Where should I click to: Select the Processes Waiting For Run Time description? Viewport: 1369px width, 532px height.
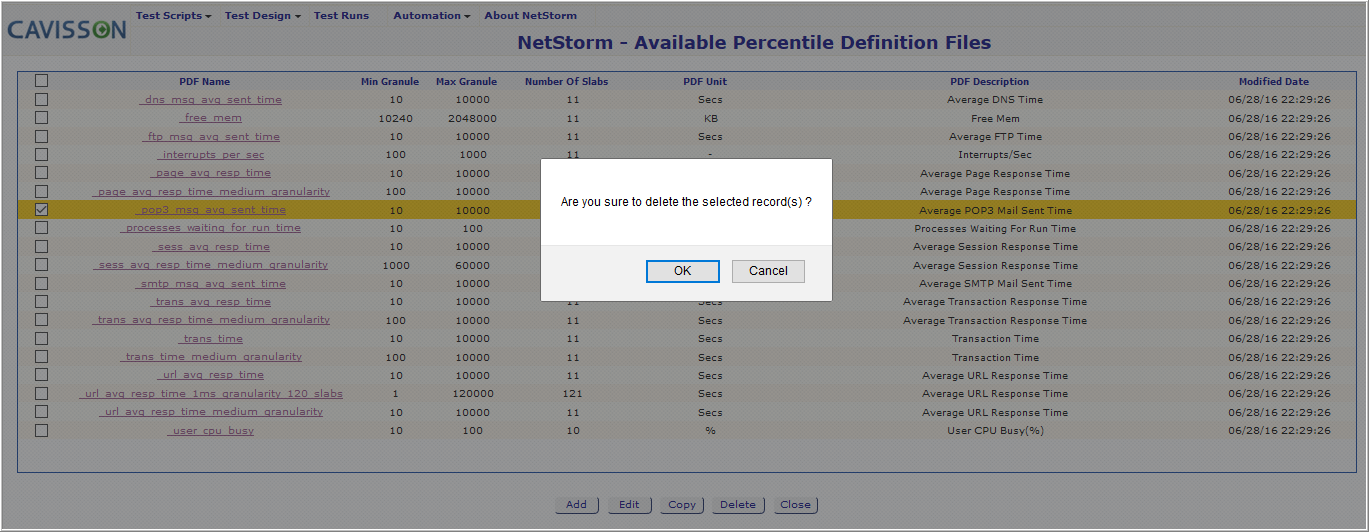click(995, 229)
